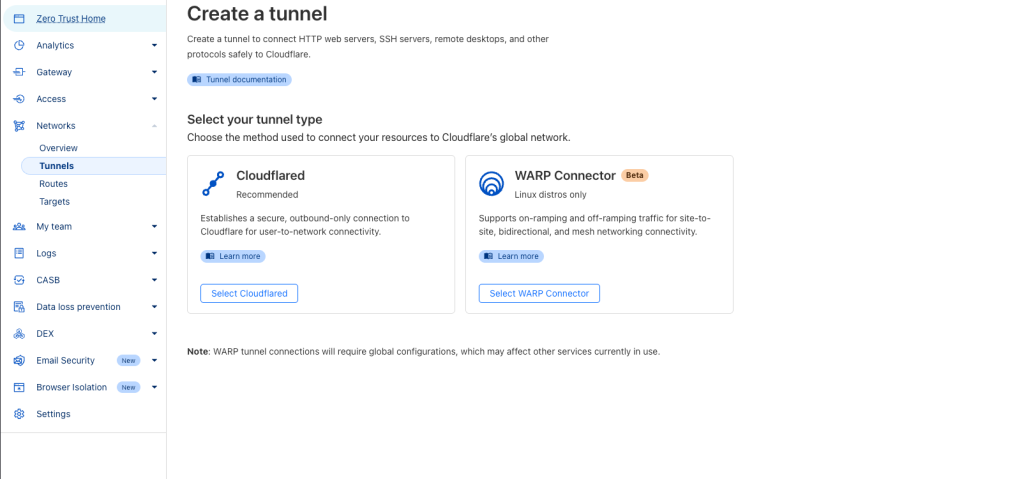The height and width of the screenshot is (479, 1024).
Task: Open the Overview item under Networks
Action: click(x=58, y=148)
